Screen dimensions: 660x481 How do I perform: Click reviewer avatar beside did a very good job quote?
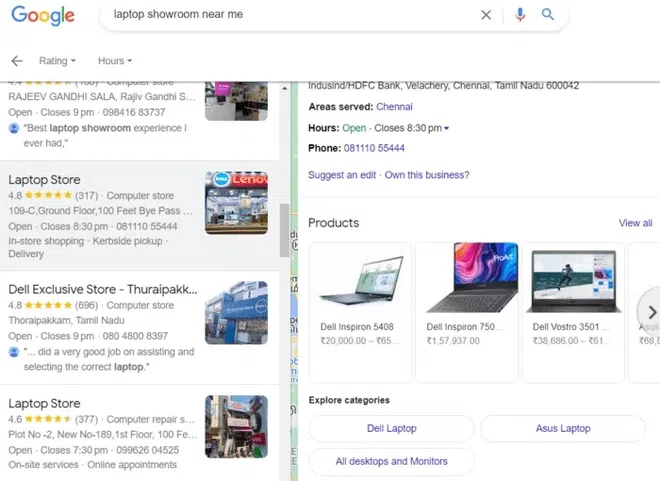[14, 352]
